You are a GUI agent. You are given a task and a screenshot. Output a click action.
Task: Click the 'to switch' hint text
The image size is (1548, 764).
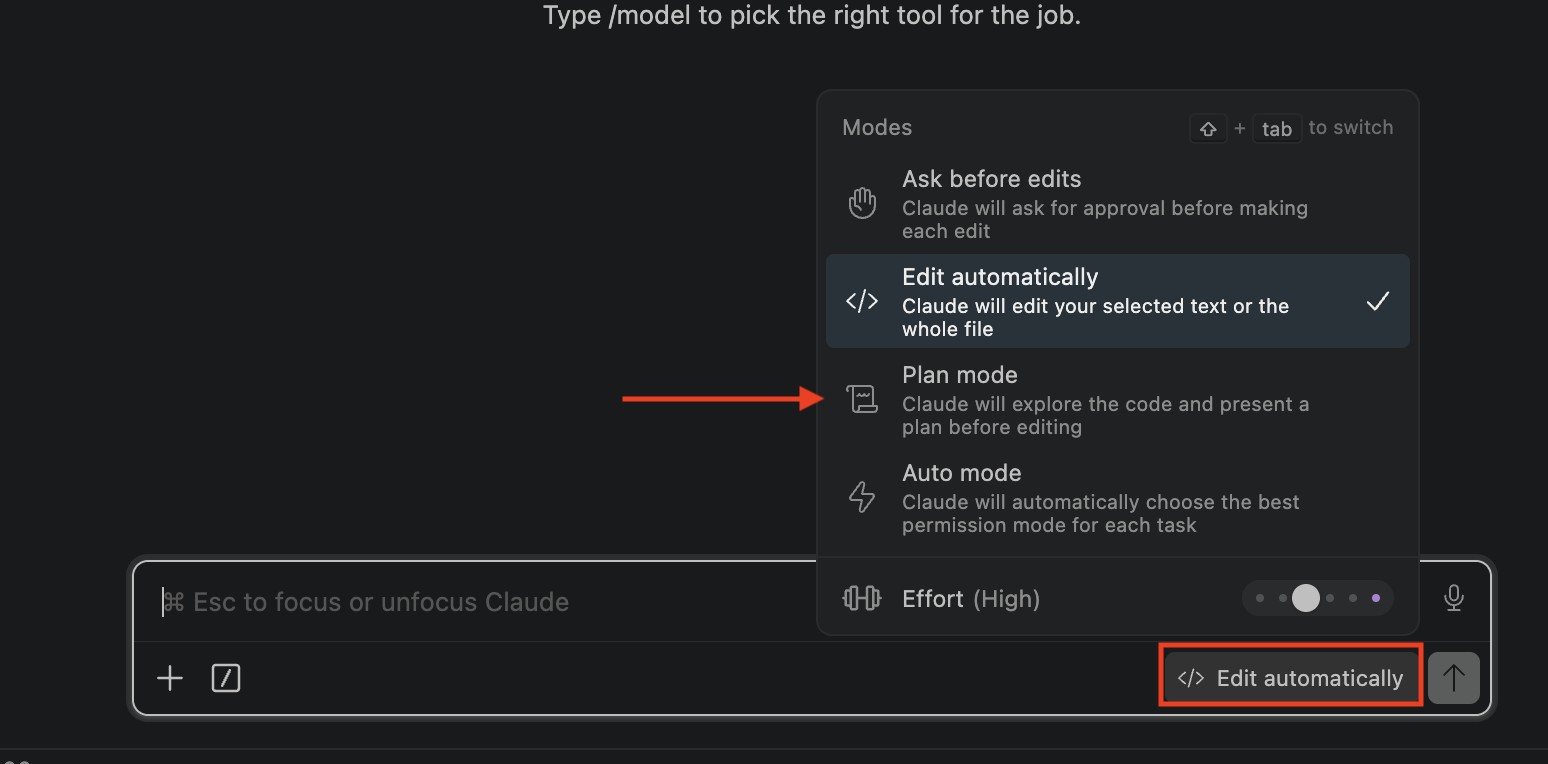coord(1351,128)
